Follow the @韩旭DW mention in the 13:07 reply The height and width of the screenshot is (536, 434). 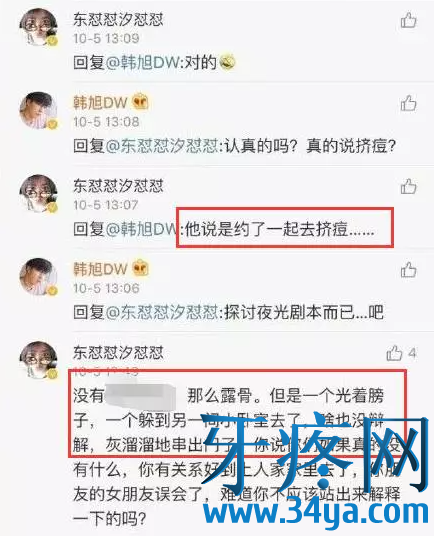click(142, 229)
